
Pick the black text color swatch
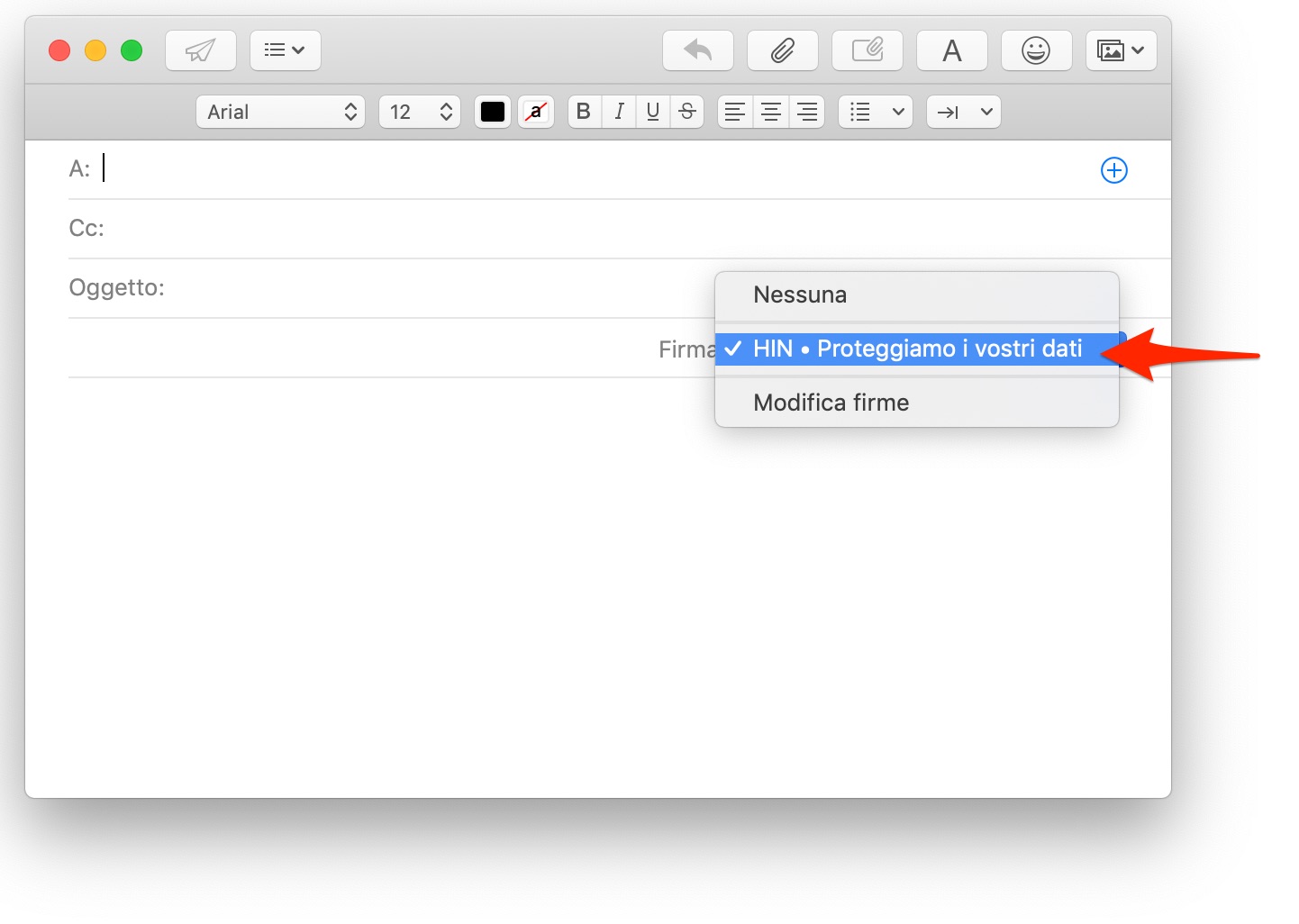pyautogui.click(x=493, y=112)
